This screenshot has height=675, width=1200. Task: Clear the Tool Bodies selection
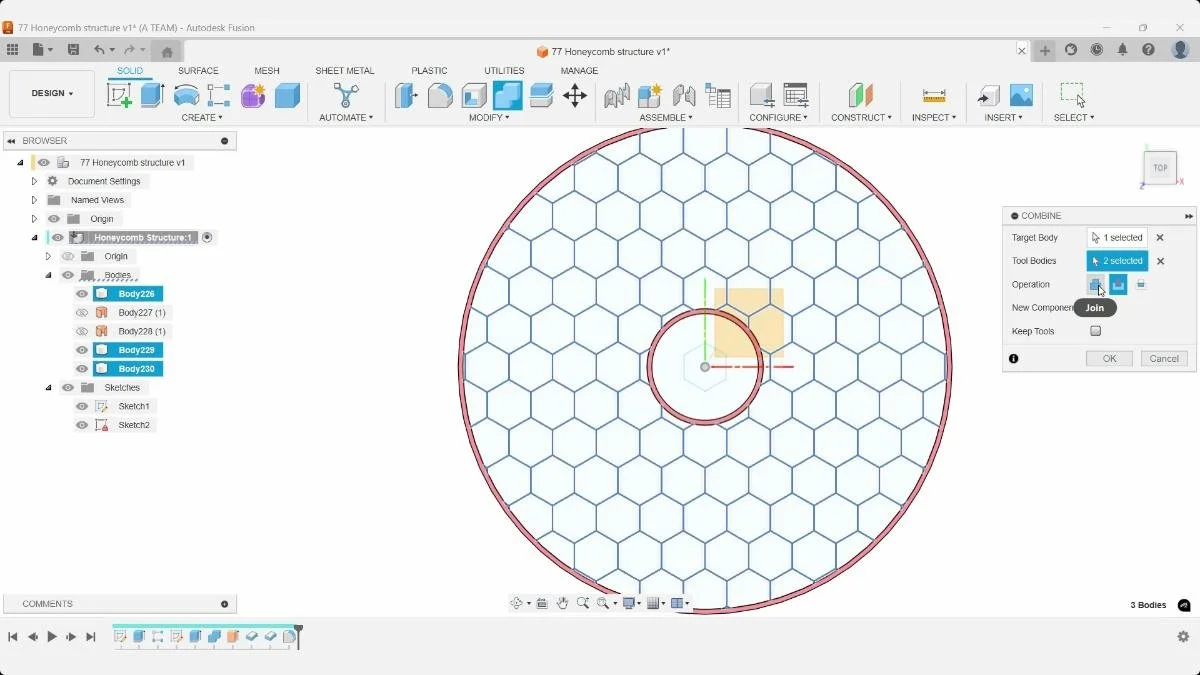[1160, 261]
